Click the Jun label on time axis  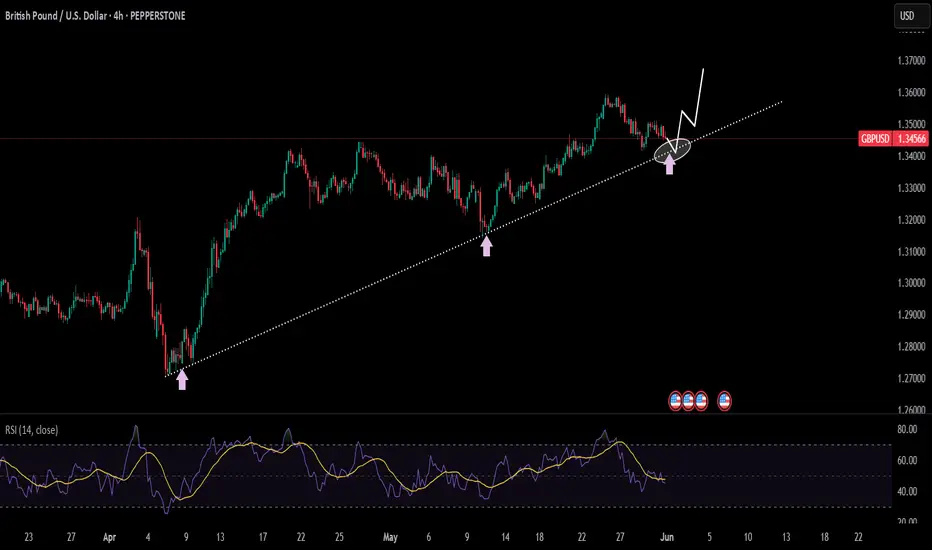click(x=667, y=538)
